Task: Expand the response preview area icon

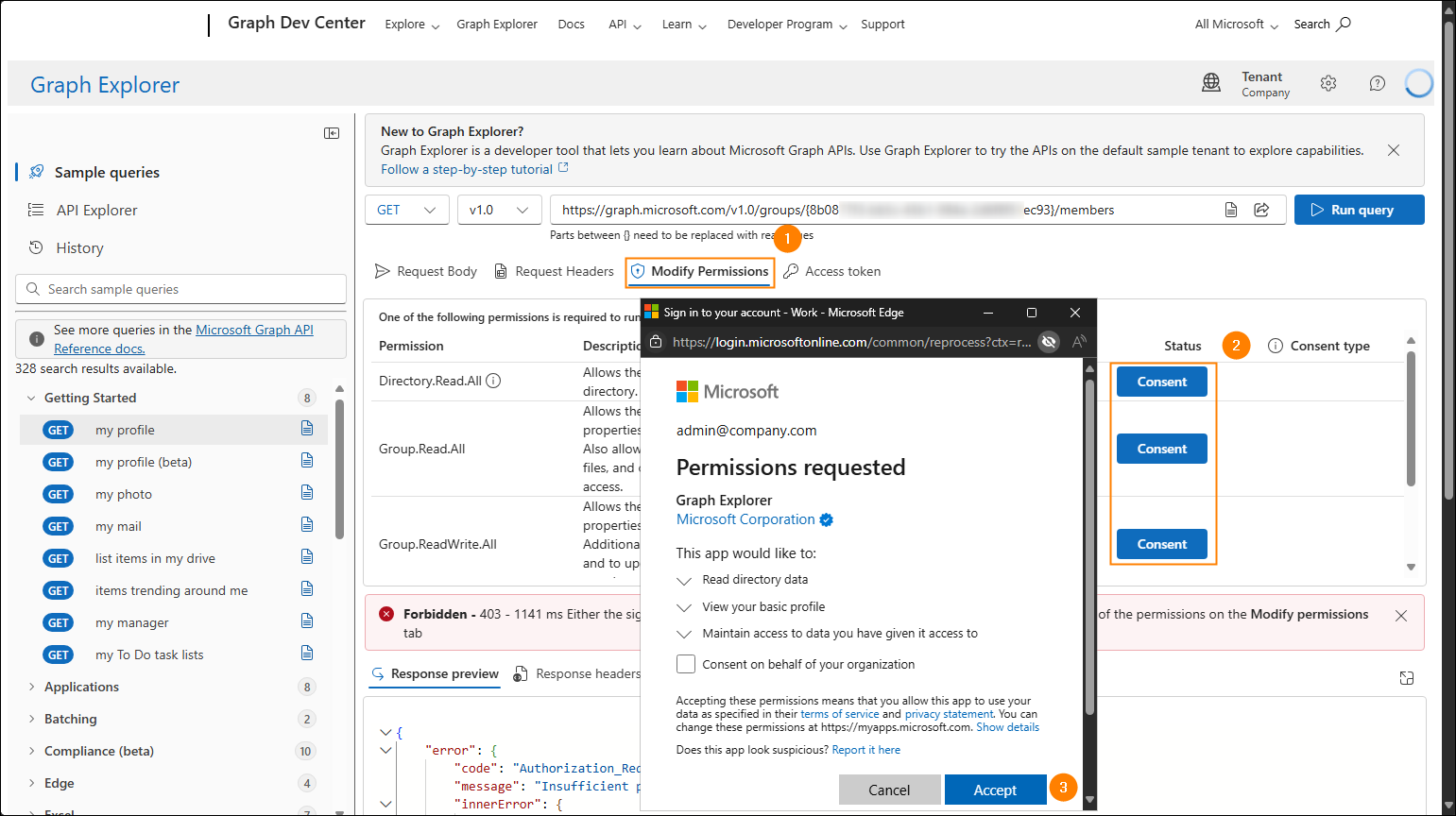Action: coord(1407,678)
